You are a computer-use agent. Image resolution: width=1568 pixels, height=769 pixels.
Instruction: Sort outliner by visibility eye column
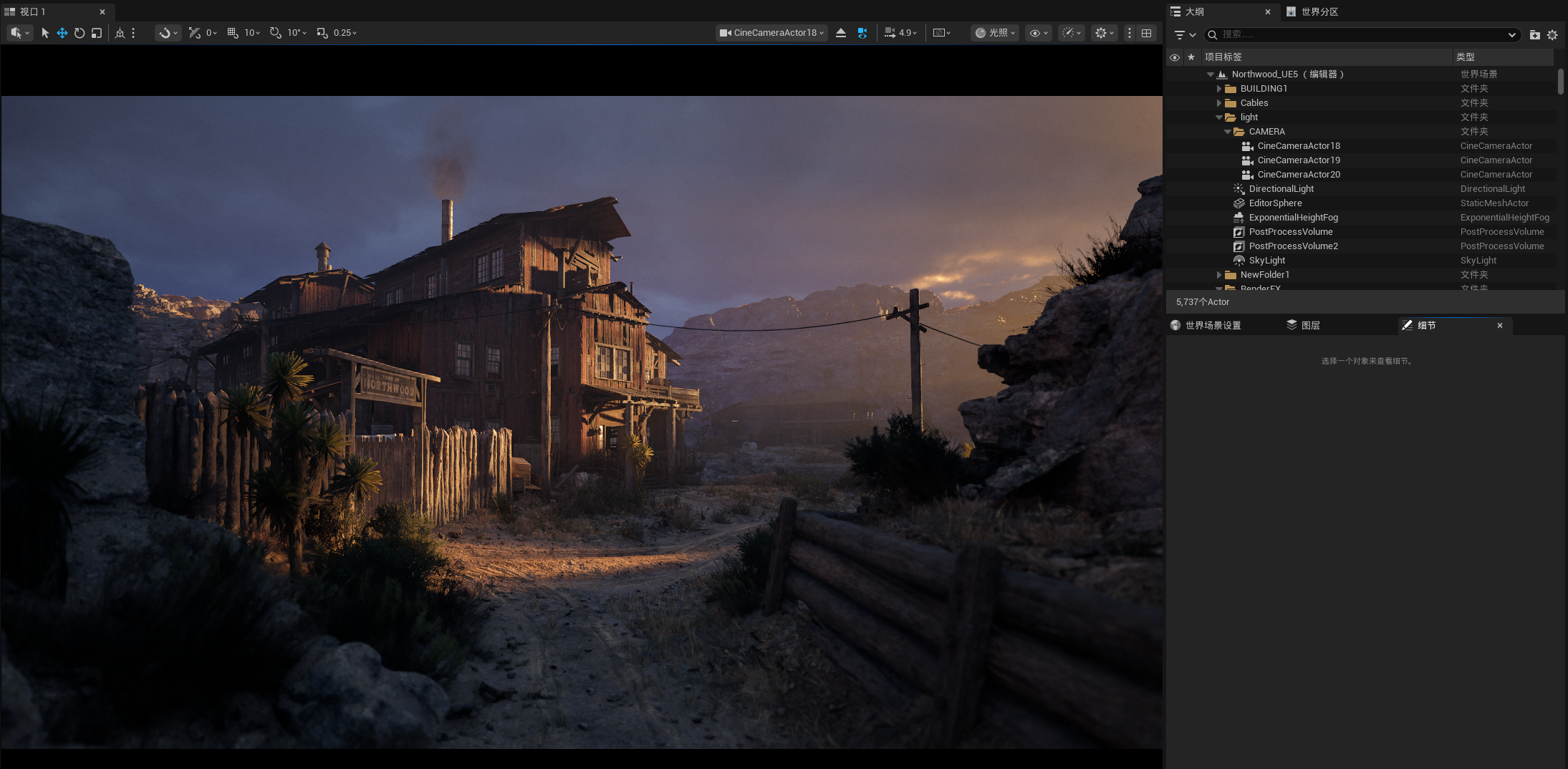click(1175, 57)
